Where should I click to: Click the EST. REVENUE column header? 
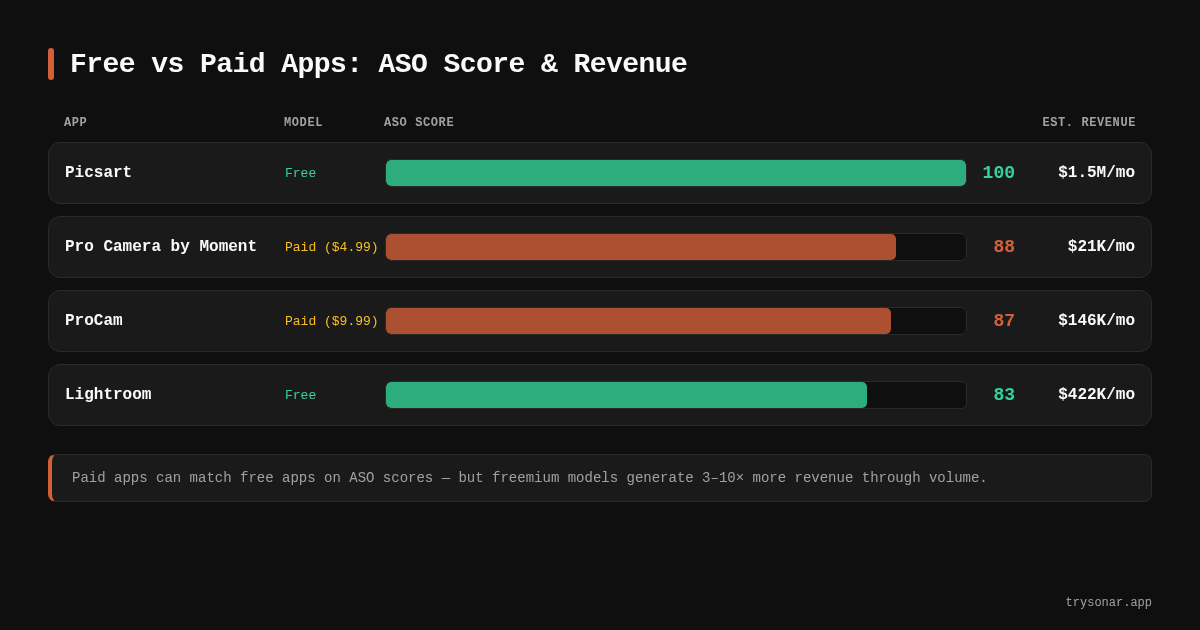pos(1089,123)
